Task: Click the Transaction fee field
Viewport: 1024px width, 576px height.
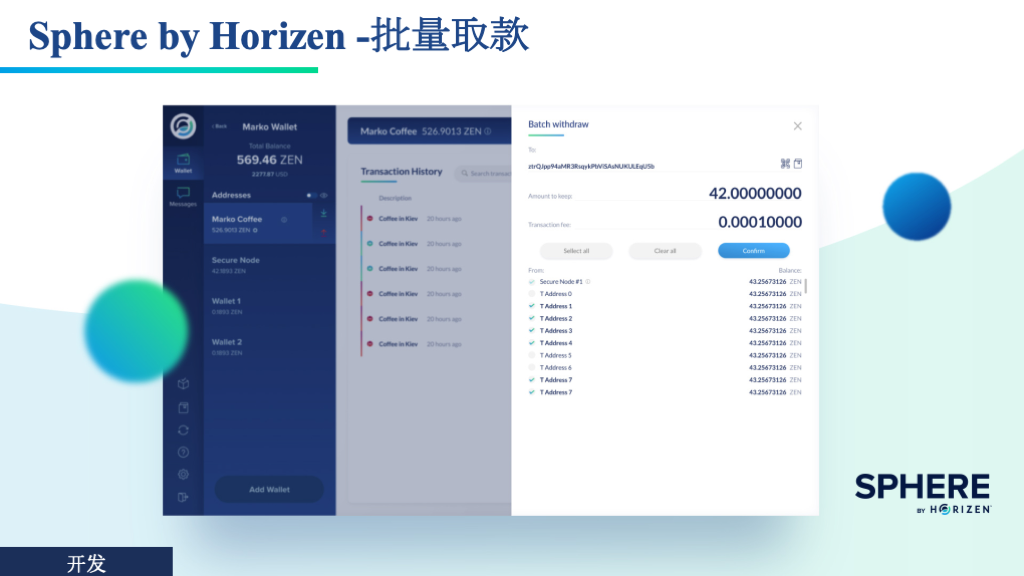Action: (x=665, y=223)
